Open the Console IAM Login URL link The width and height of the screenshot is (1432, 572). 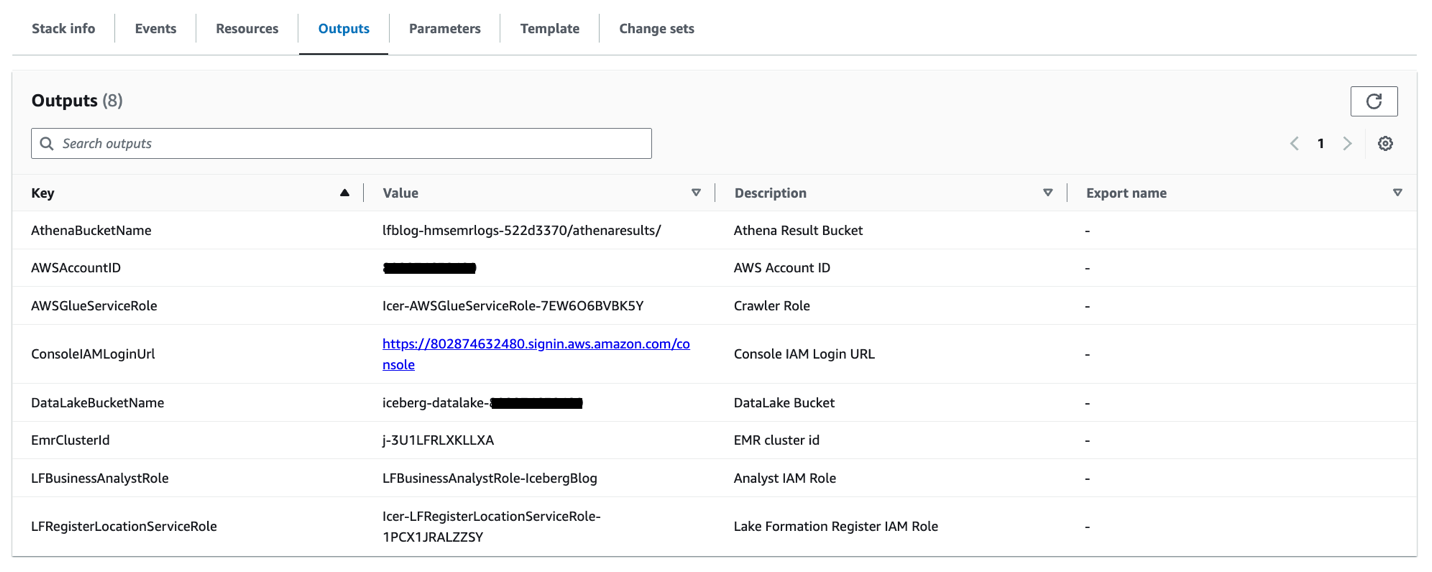pos(535,344)
